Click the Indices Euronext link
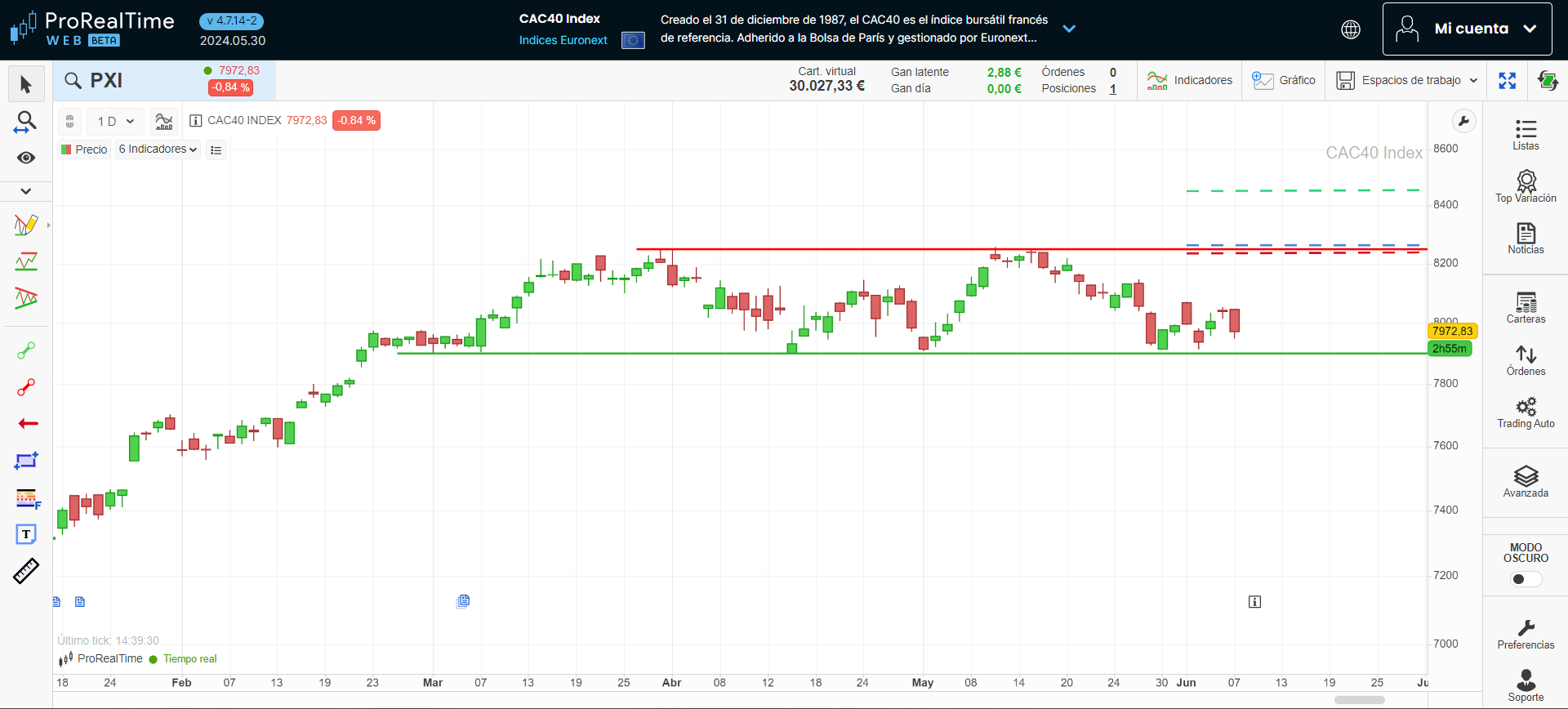 coord(563,40)
